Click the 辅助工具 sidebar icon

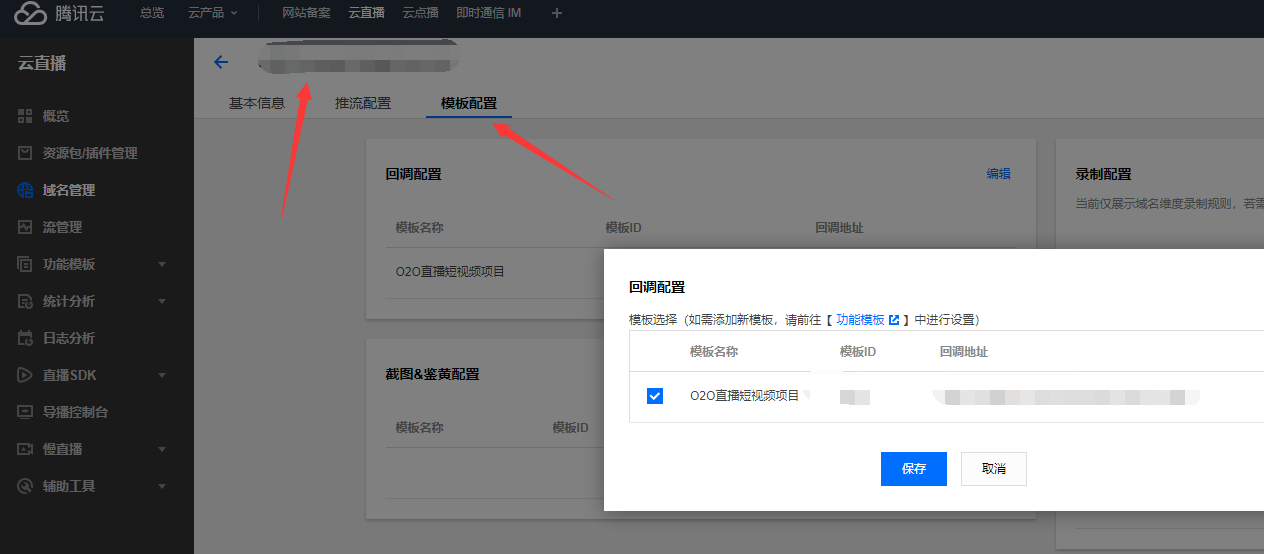[25, 486]
